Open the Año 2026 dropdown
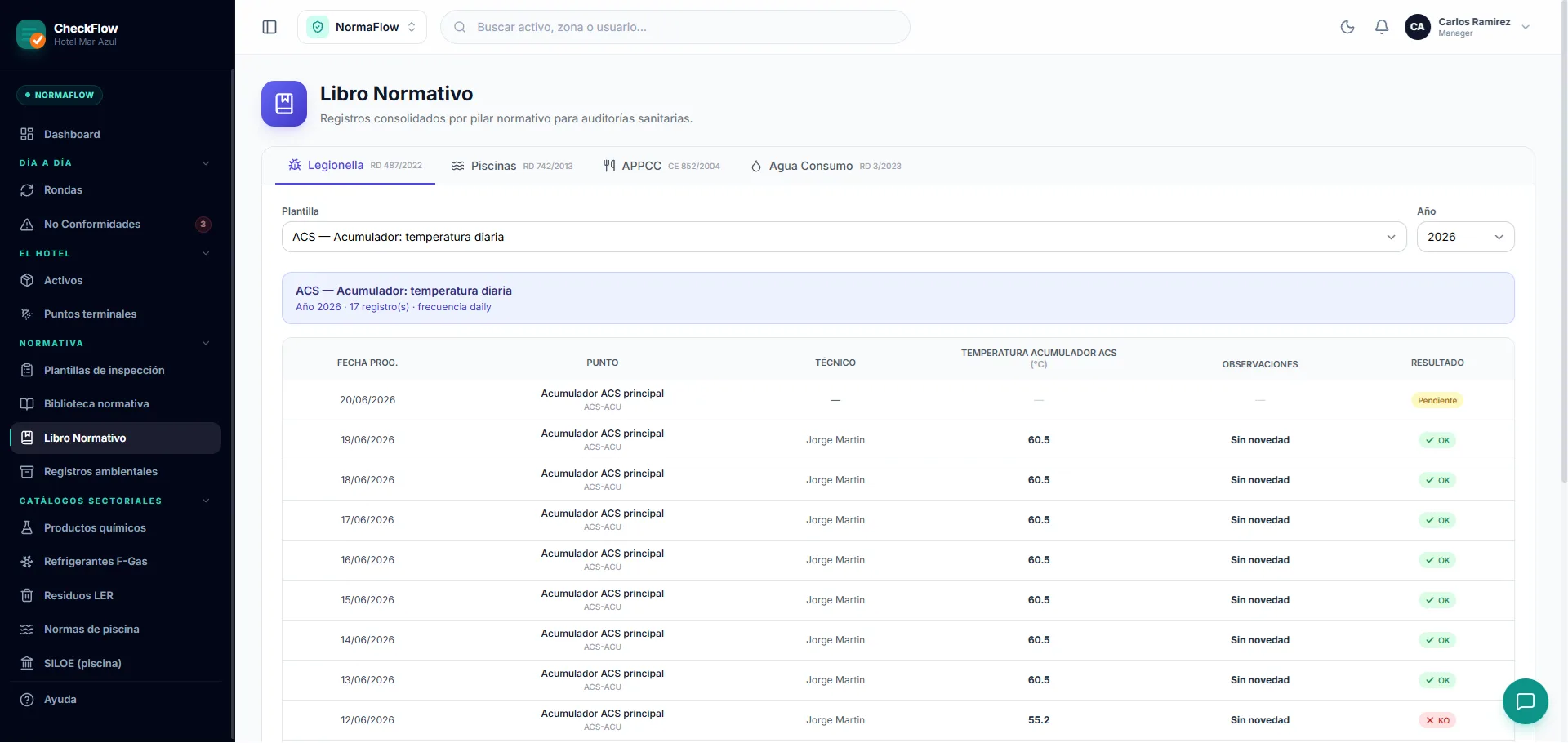The width and height of the screenshot is (1568, 743). [1465, 237]
